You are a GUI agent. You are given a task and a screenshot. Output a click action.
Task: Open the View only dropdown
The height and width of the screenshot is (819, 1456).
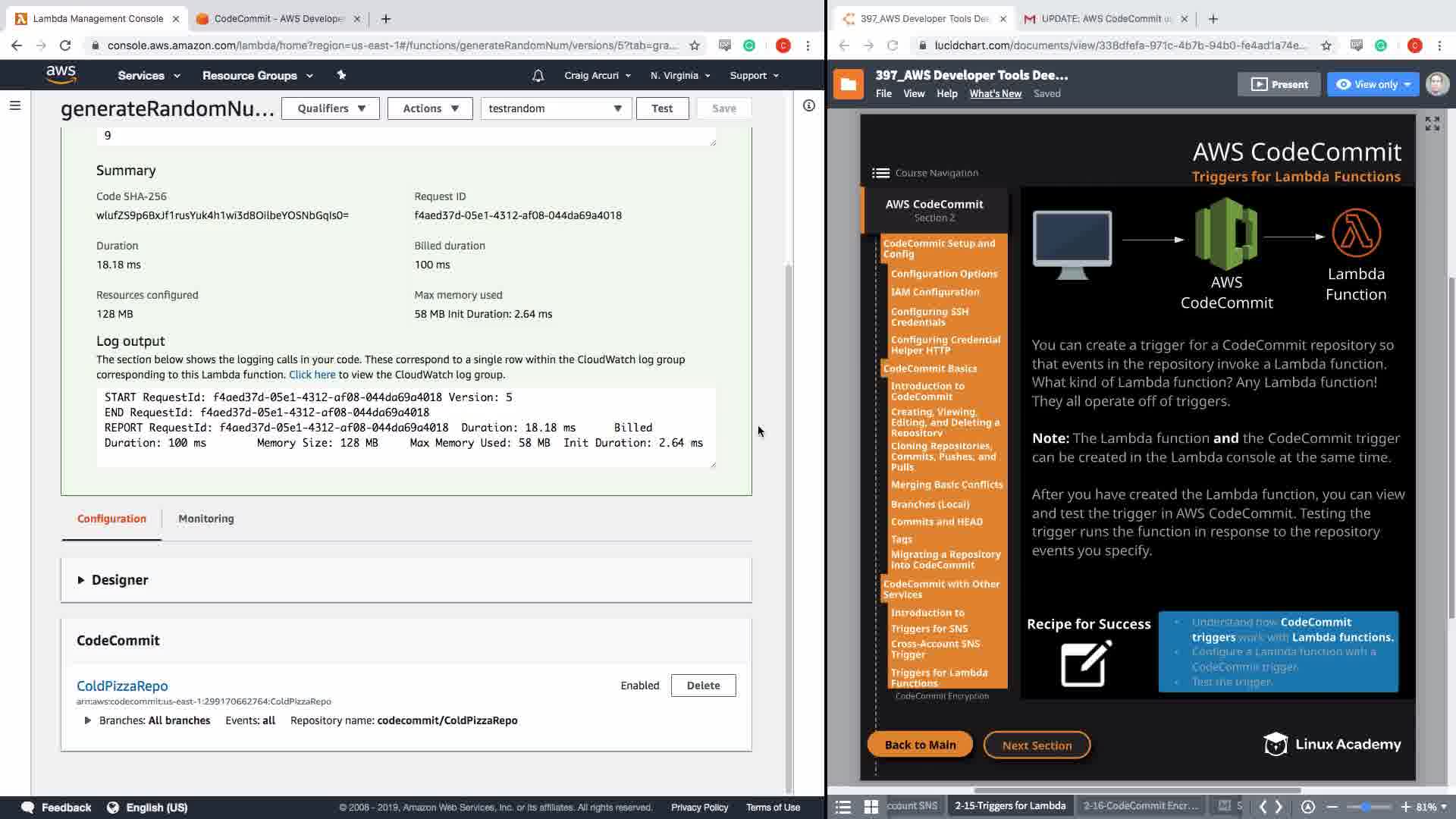coord(1373,84)
